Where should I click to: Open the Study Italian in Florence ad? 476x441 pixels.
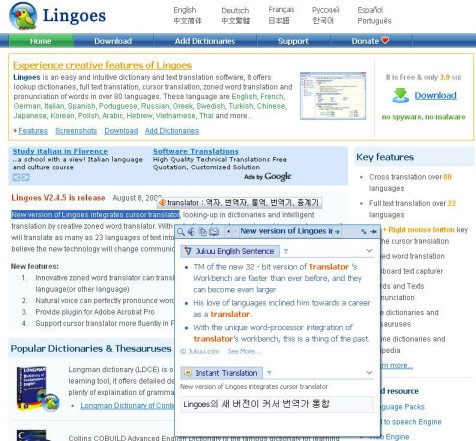[x=60, y=151]
